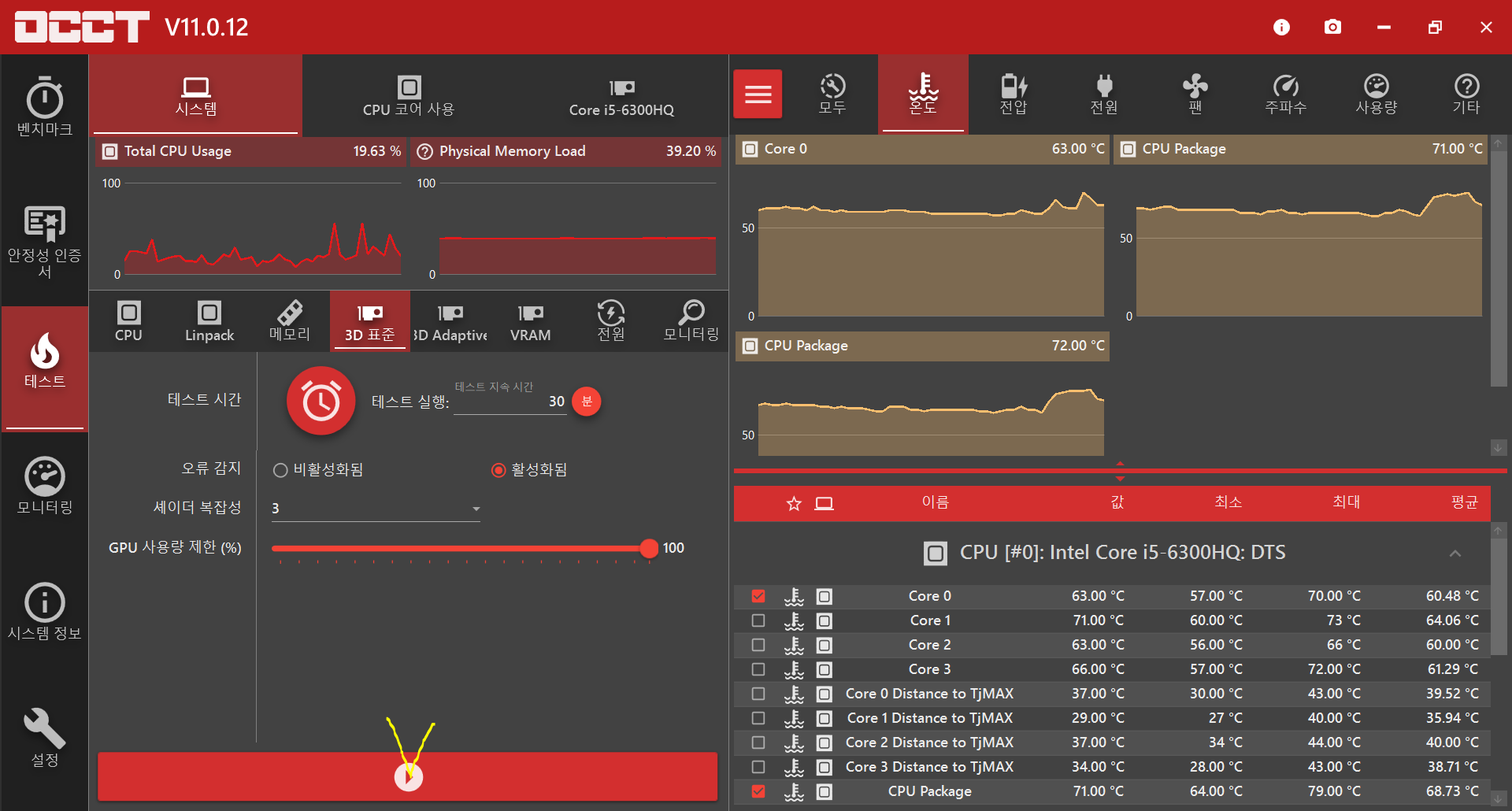Viewport: 1512px width, 811px height.
Task: Switch to the 시스템 tab
Action: coord(196,96)
